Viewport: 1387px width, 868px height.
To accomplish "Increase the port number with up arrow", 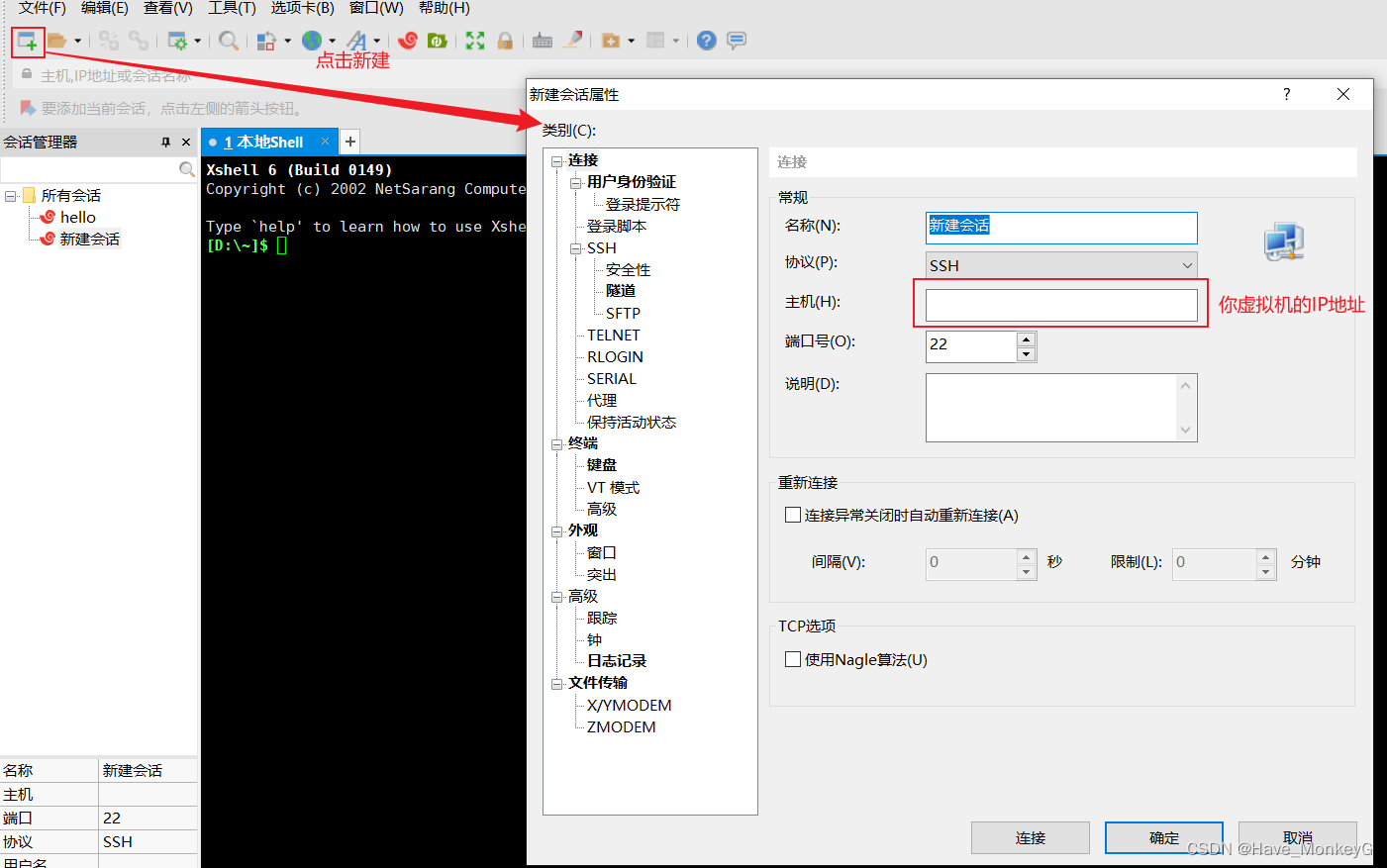I will [x=1027, y=338].
